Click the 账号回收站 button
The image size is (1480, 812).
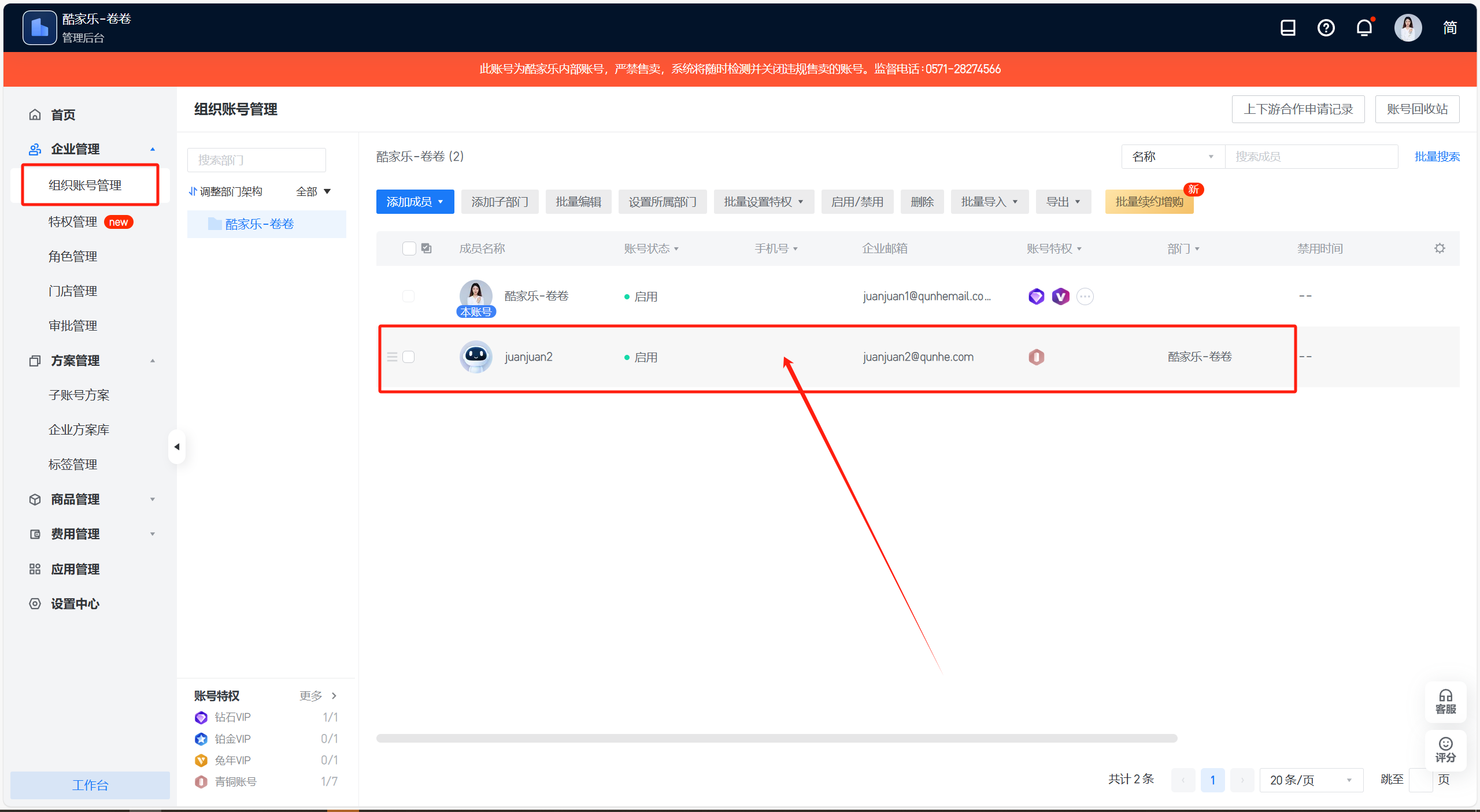[x=1416, y=109]
